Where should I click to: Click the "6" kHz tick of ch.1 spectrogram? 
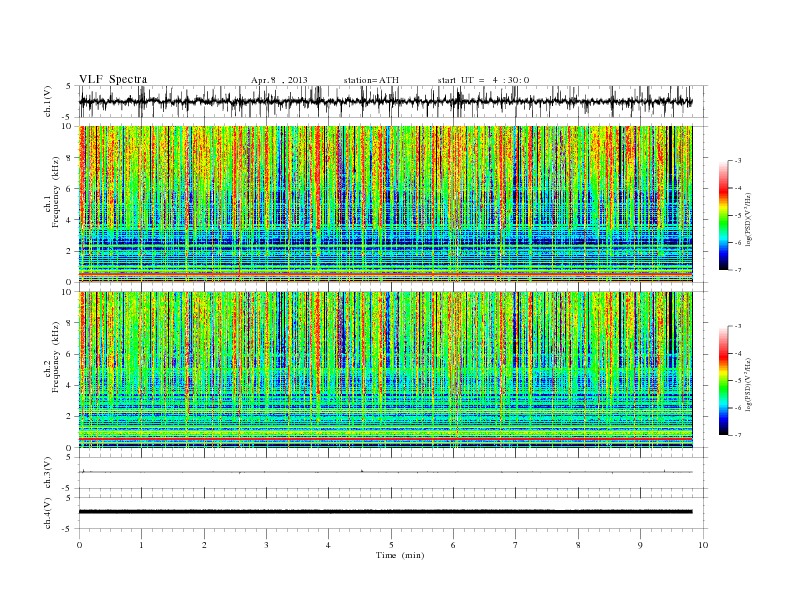tap(69, 189)
